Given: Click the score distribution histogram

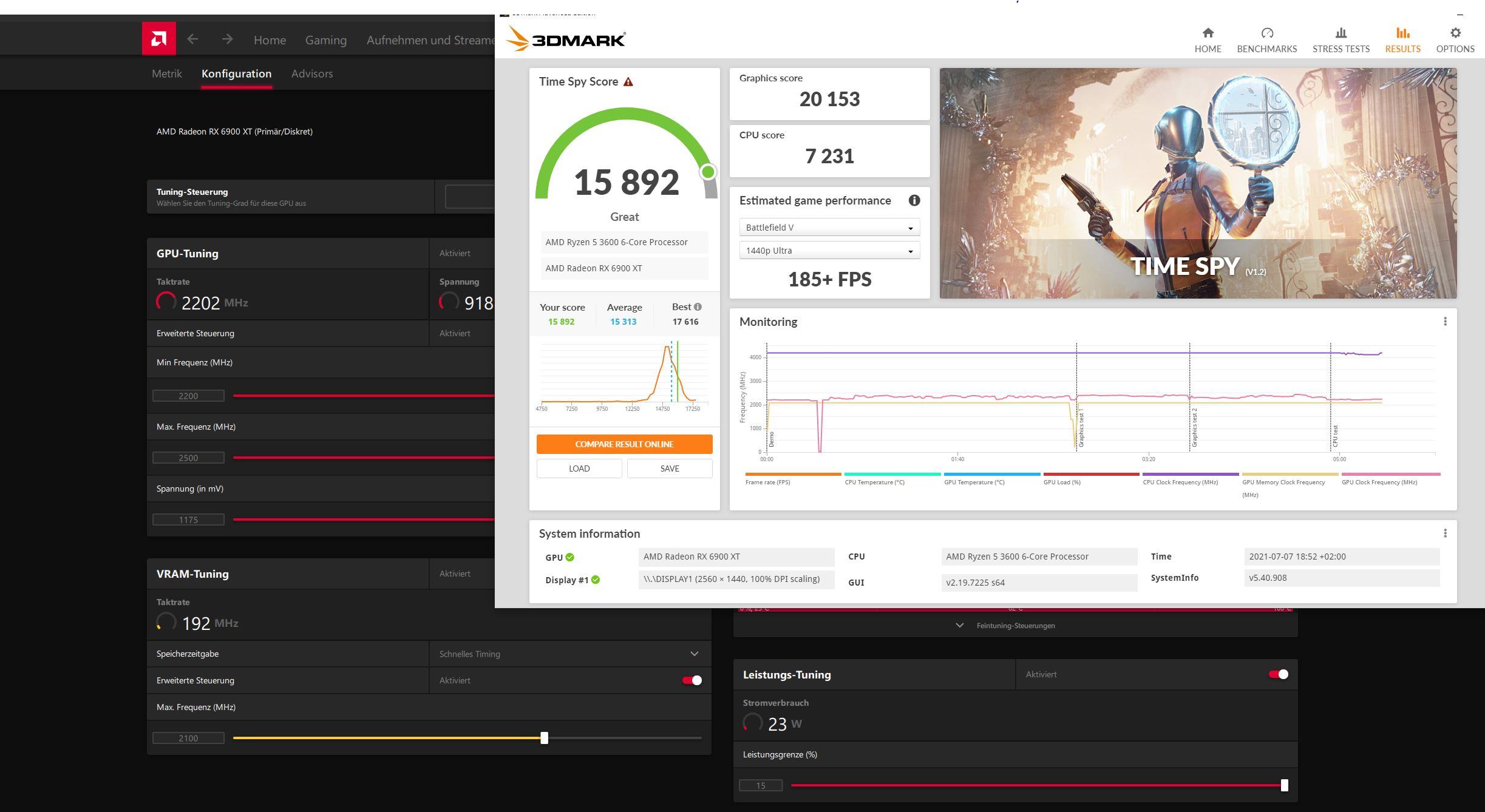Looking at the screenshot, I should click(624, 376).
